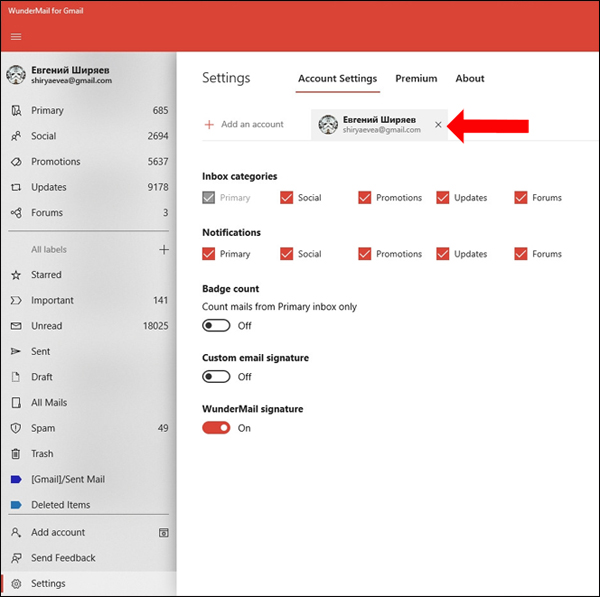Click the Social people icon in sidebar
Viewport: 600px width, 597px height.
click(16, 136)
